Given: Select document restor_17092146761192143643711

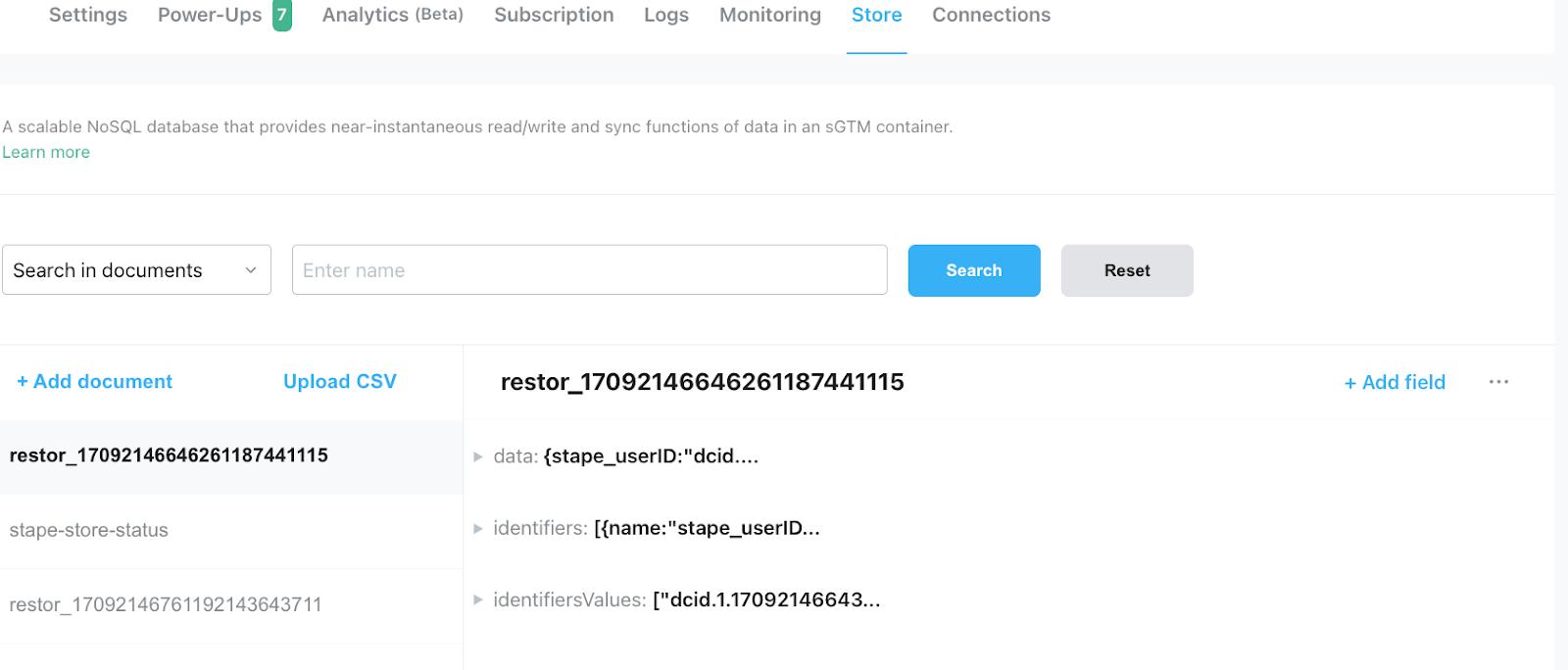Looking at the screenshot, I should (231, 604).
